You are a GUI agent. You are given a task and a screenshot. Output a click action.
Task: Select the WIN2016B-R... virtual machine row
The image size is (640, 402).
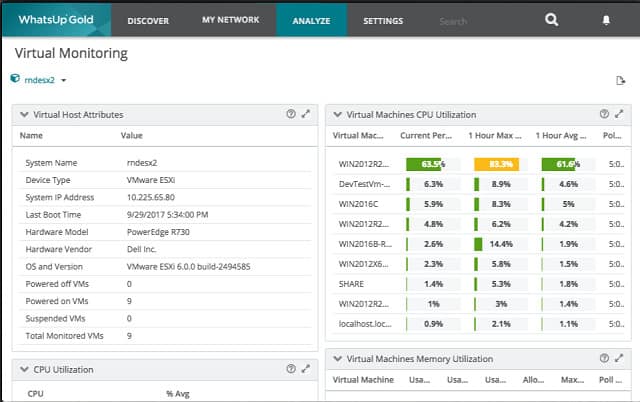tap(478, 244)
